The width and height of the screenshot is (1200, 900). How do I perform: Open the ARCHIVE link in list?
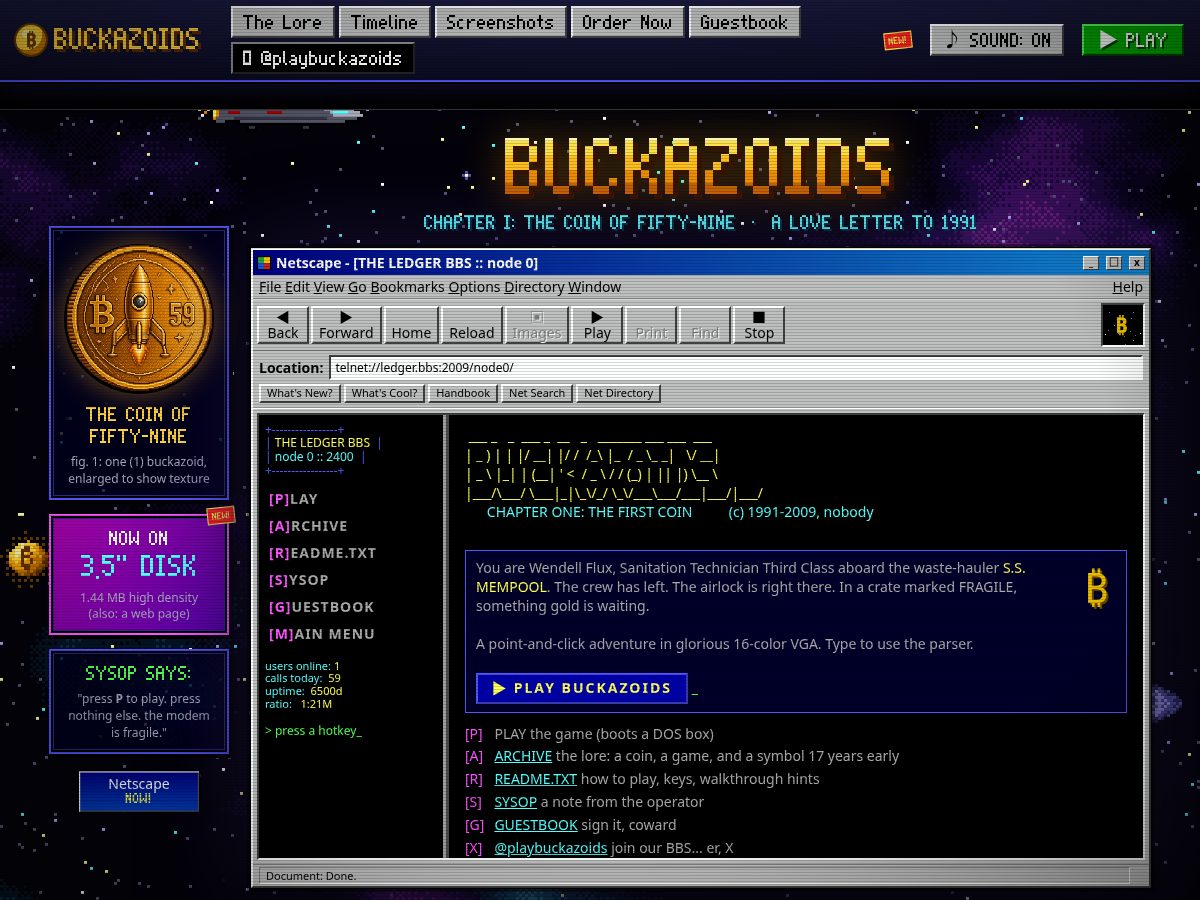click(x=523, y=756)
